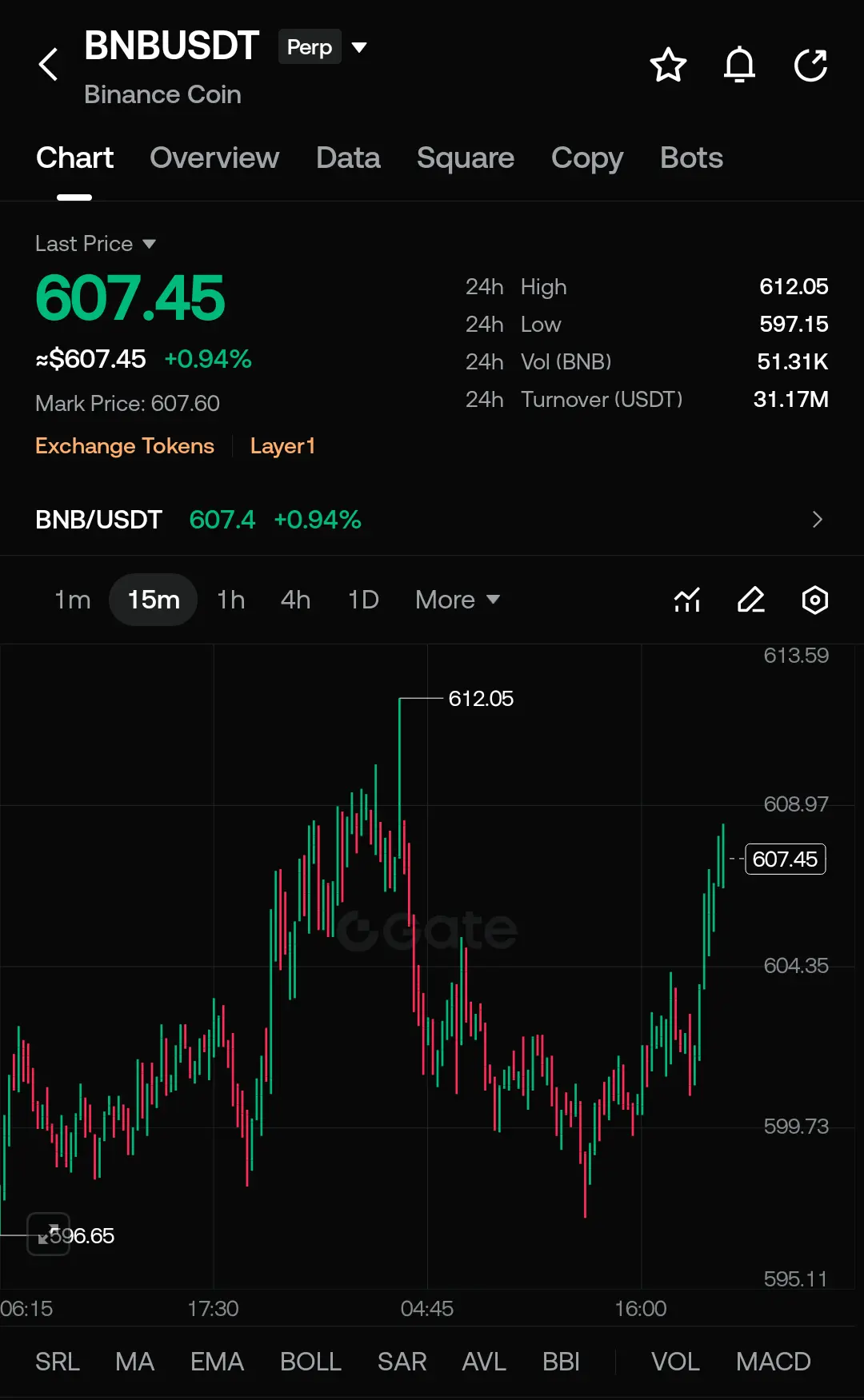Tap Mark Price: 607.60 text
The image size is (864, 1400).
pyautogui.click(x=127, y=404)
